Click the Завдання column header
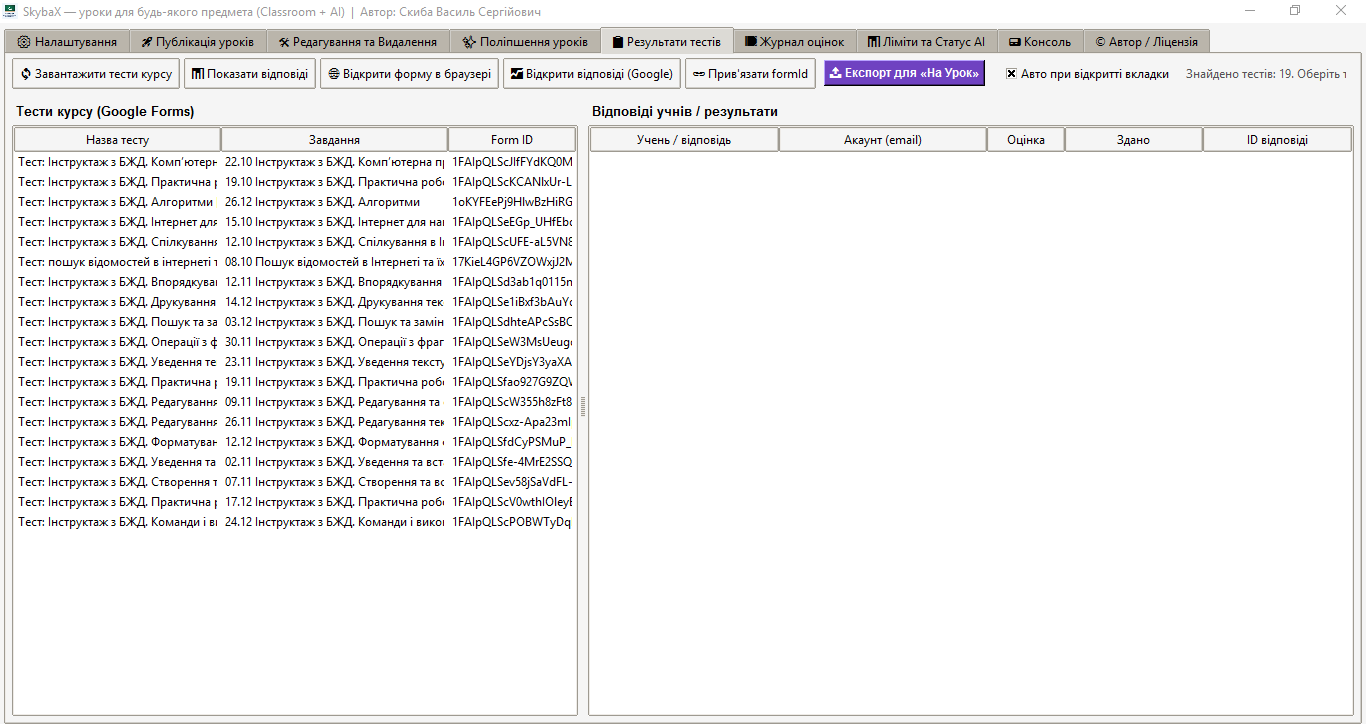The height and width of the screenshot is (724, 1366). coord(334,140)
